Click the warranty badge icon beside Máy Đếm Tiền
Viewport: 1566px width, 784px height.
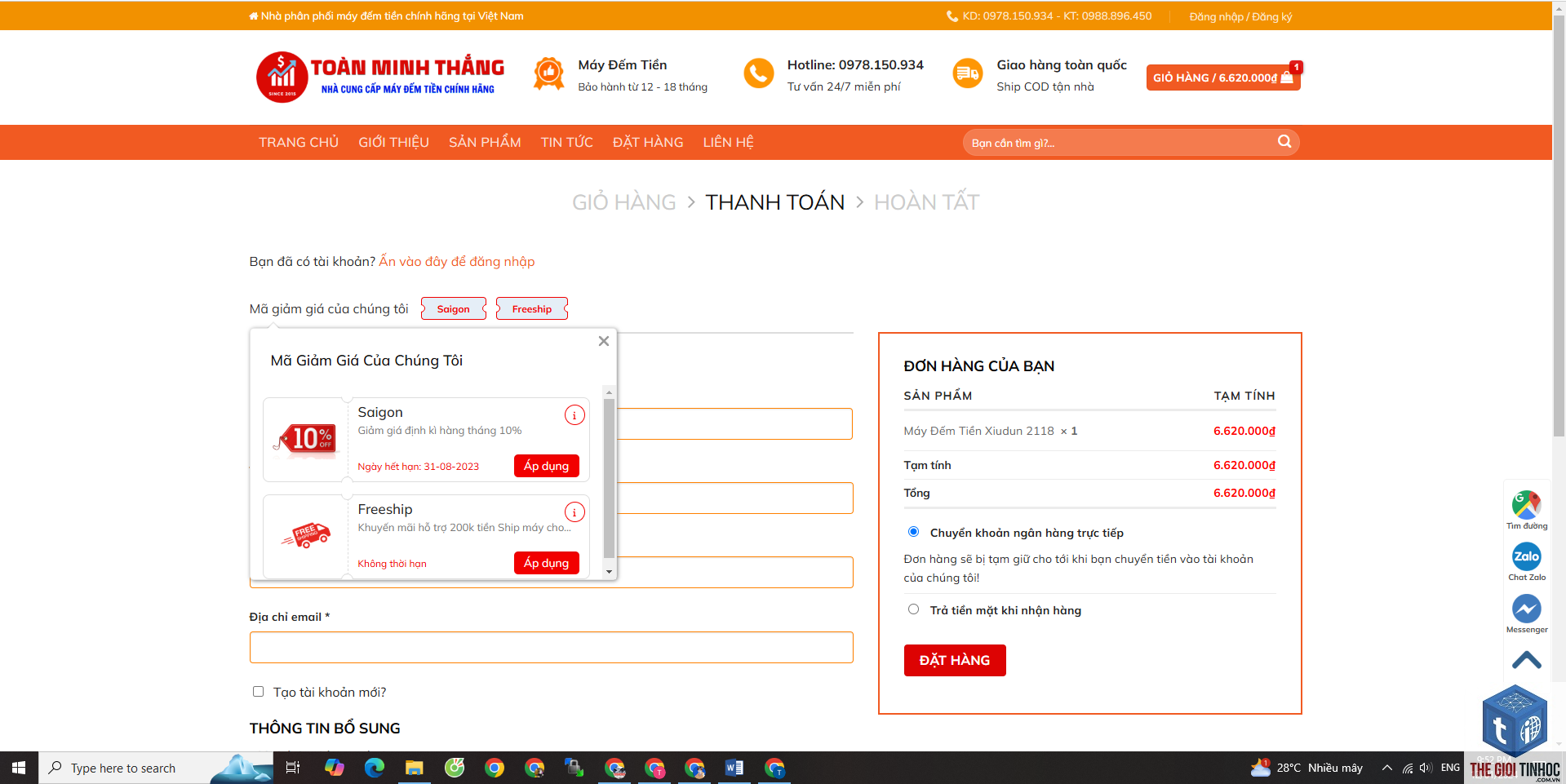click(x=549, y=74)
